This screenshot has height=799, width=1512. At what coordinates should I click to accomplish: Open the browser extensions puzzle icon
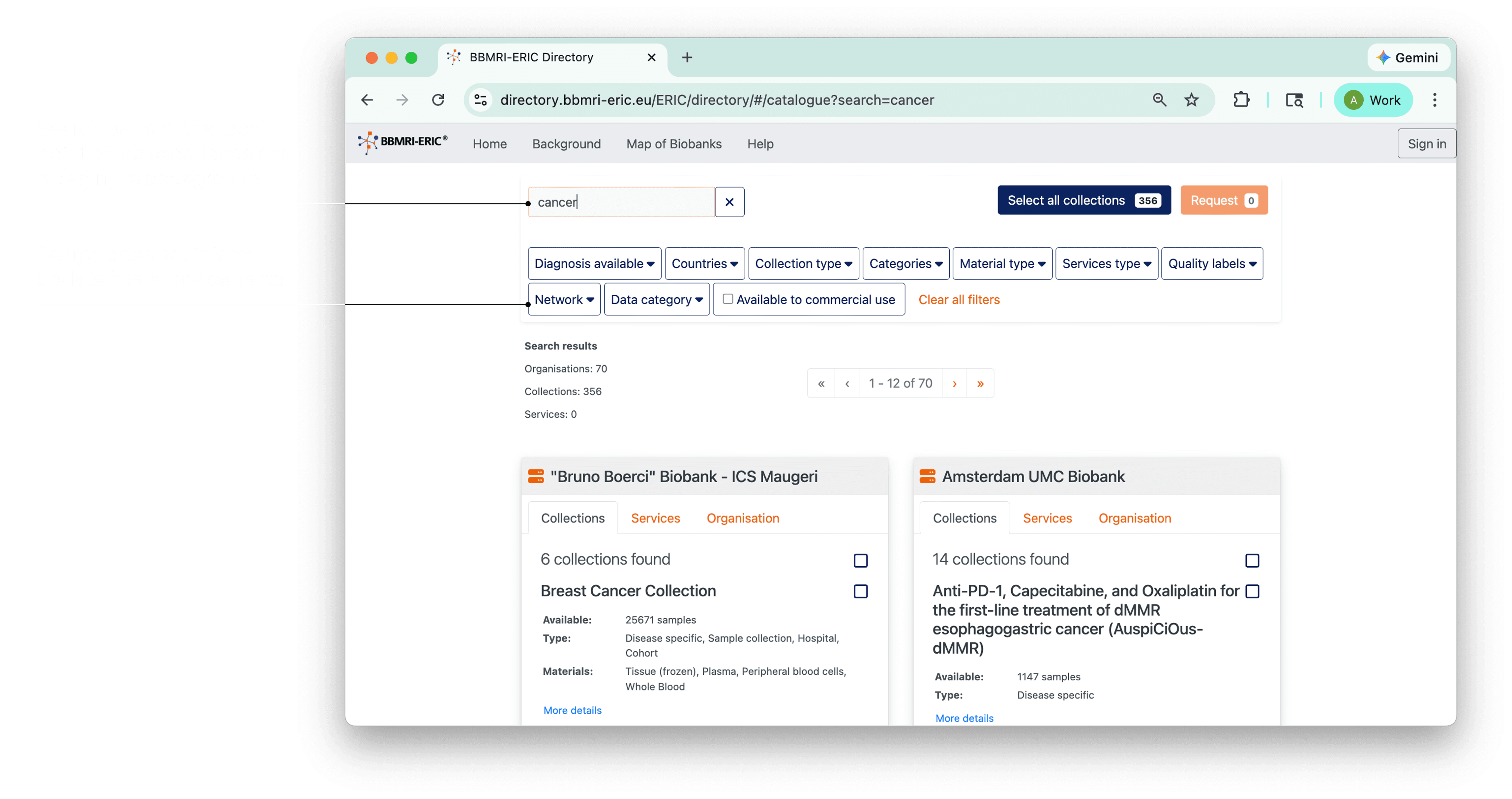[x=1241, y=100]
